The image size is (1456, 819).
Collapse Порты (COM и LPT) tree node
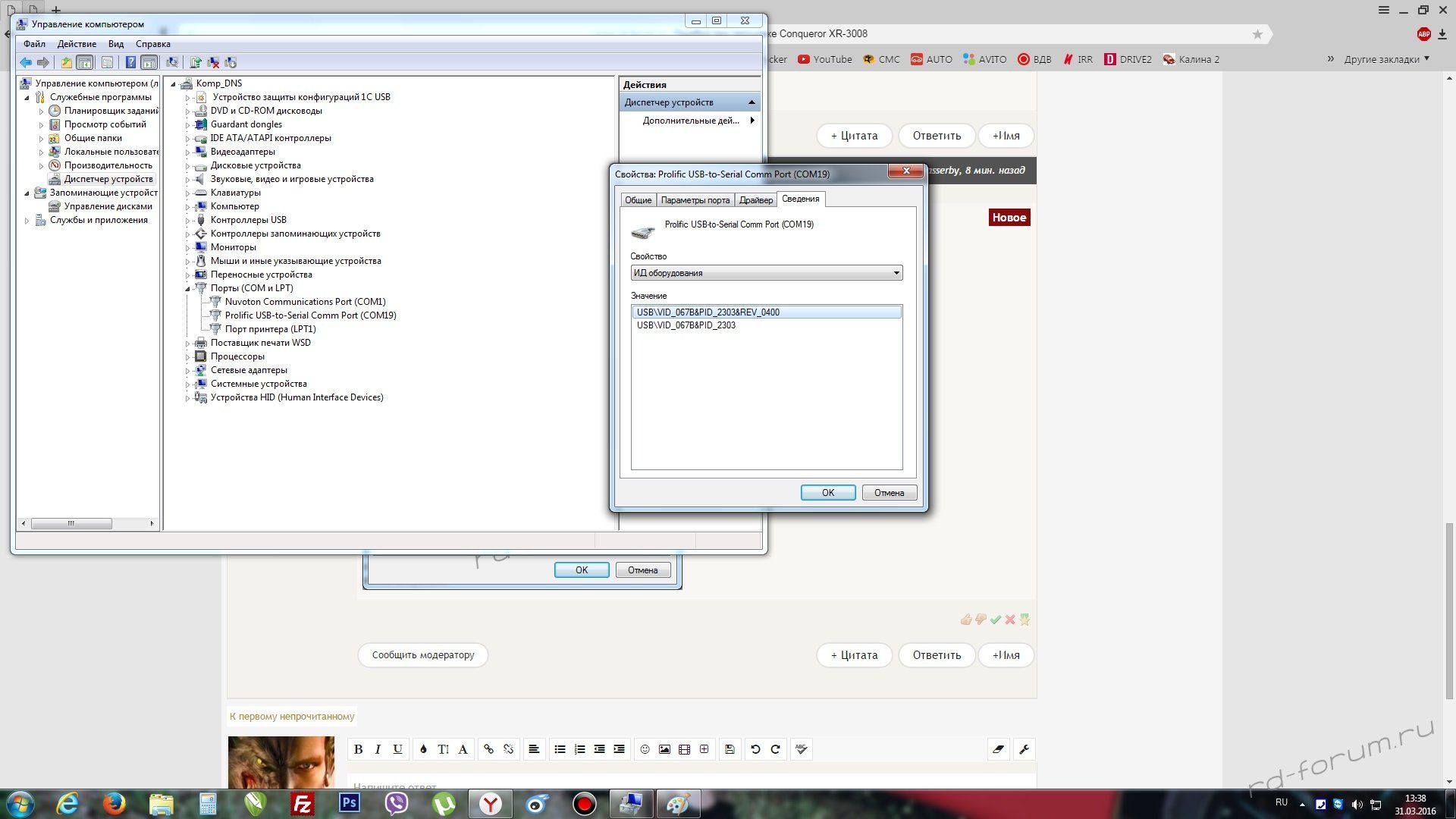187,288
